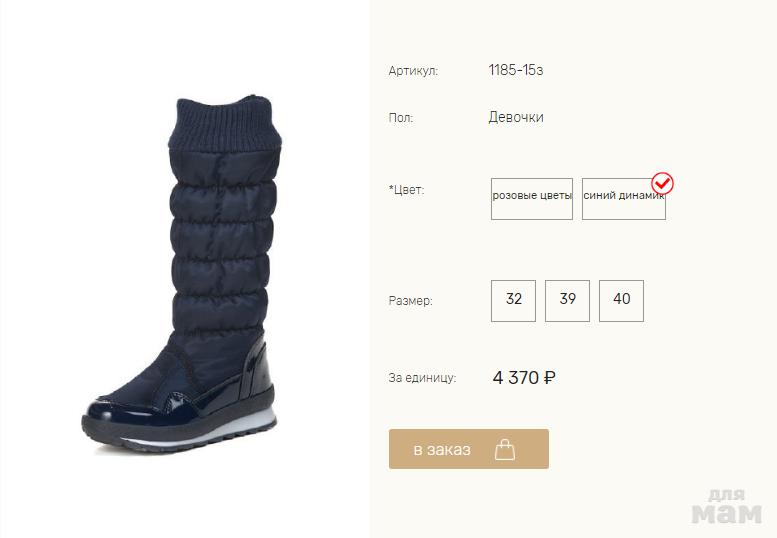Click the shopping bag icon on order button
This screenshot has width=777, height=538.
[x=505, y=449]
